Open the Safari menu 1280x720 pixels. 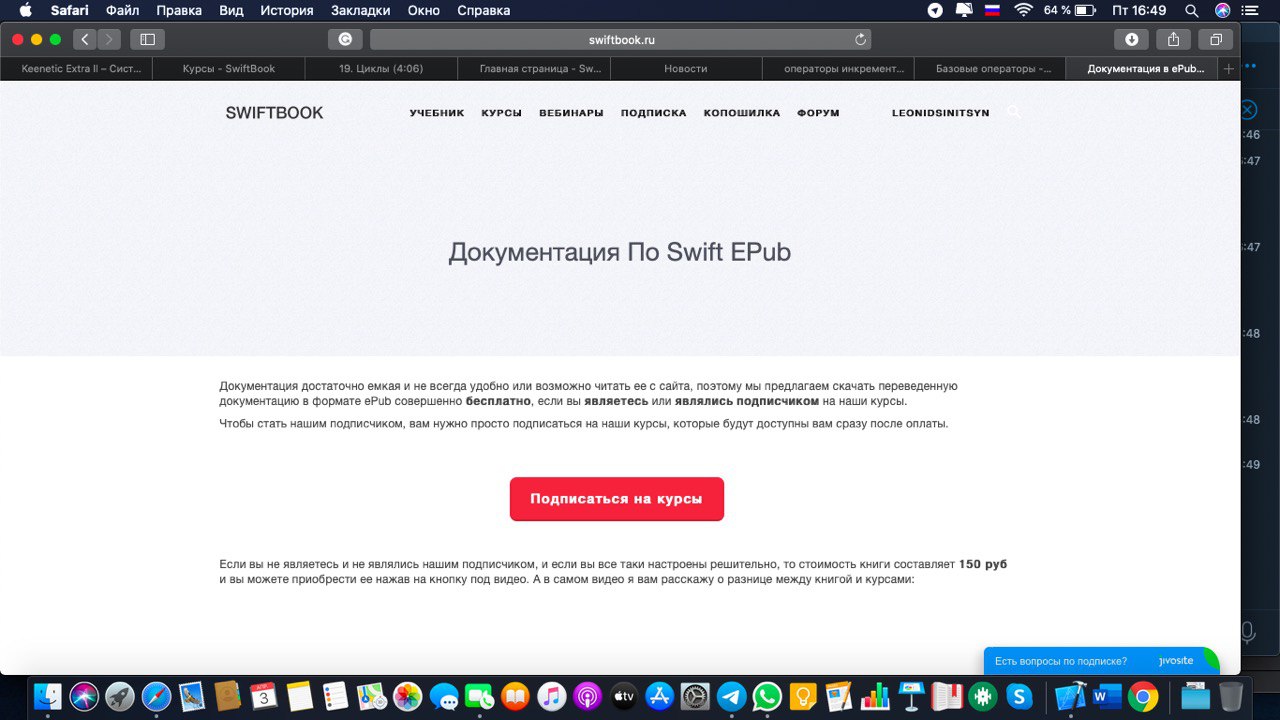click(70, 10)
